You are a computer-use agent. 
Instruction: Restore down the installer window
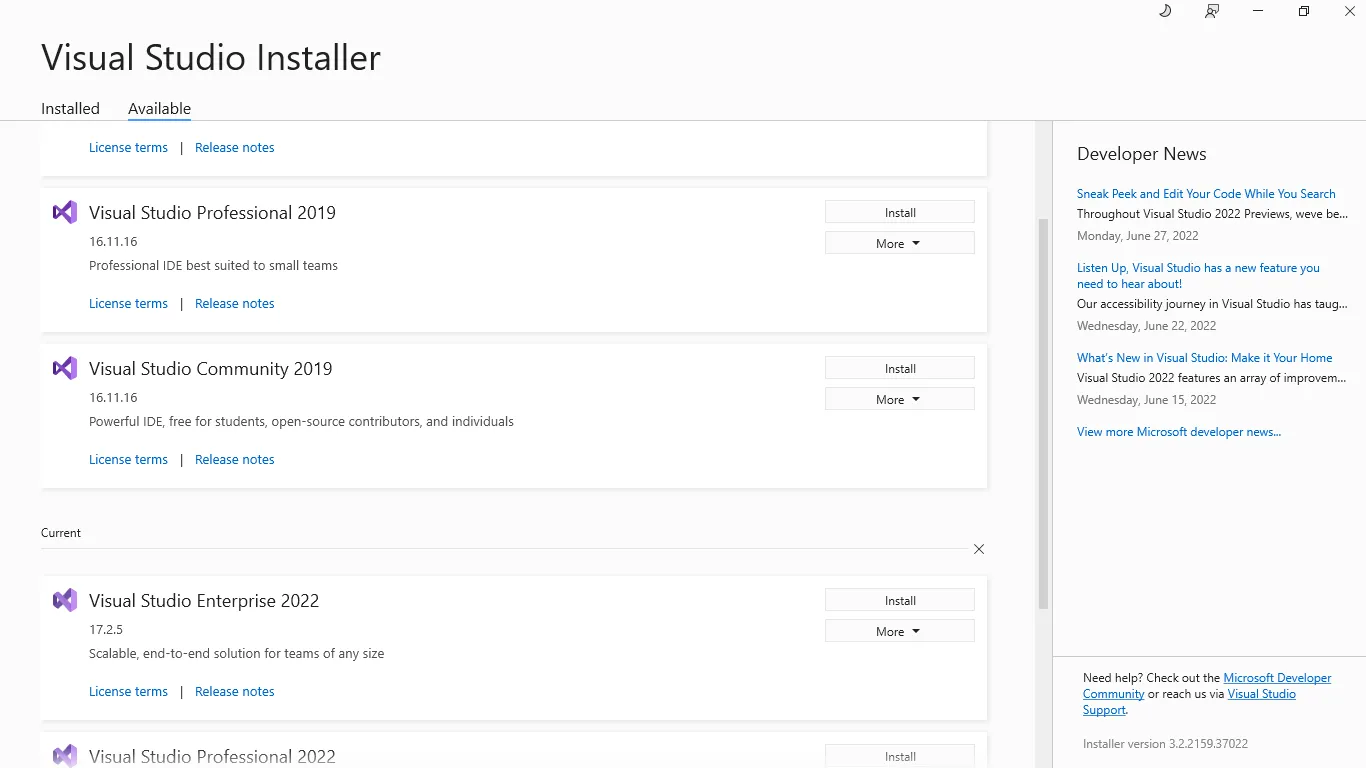click(x=1304, y=11)
